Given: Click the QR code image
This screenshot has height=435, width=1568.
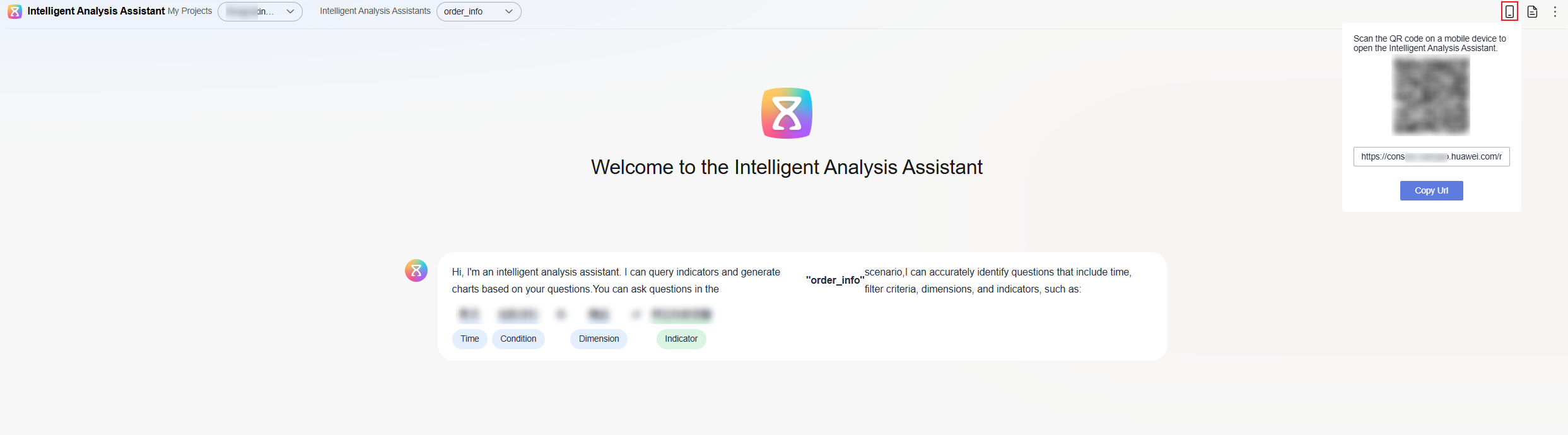Looking at the screenshot, I should tap(1431, 95).
